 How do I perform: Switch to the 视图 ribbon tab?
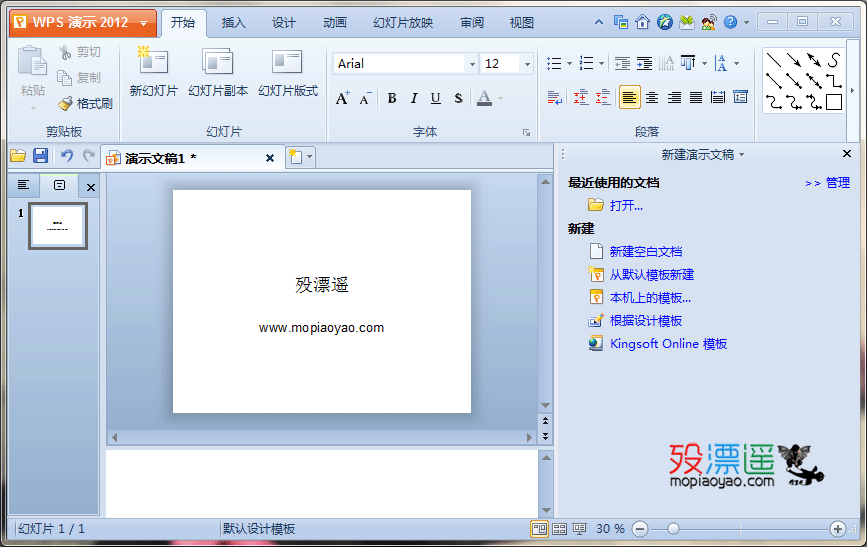coord(521,23)
